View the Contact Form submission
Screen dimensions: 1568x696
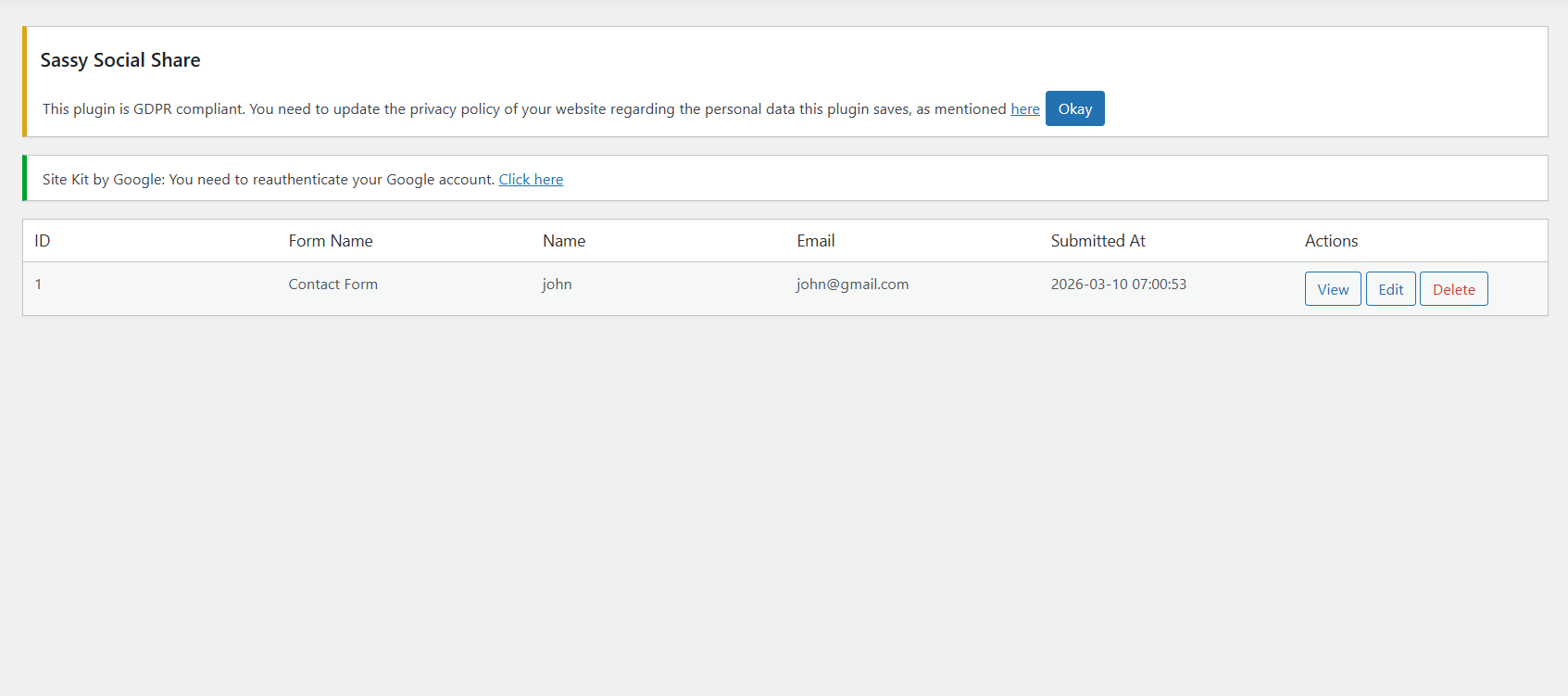click(1332, 289)
